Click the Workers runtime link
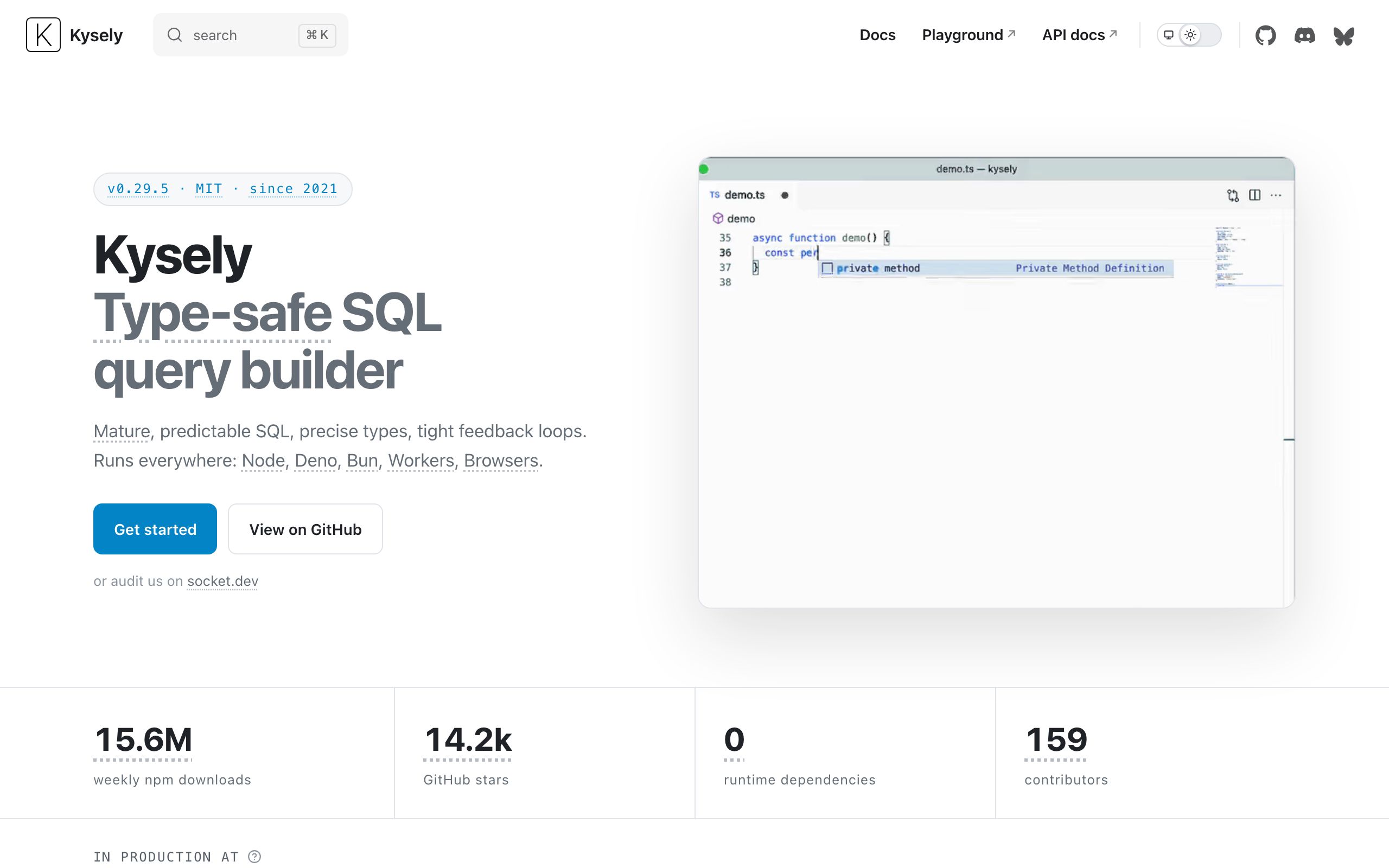This screenshot has width=1389, height=868. coord(420,461)
